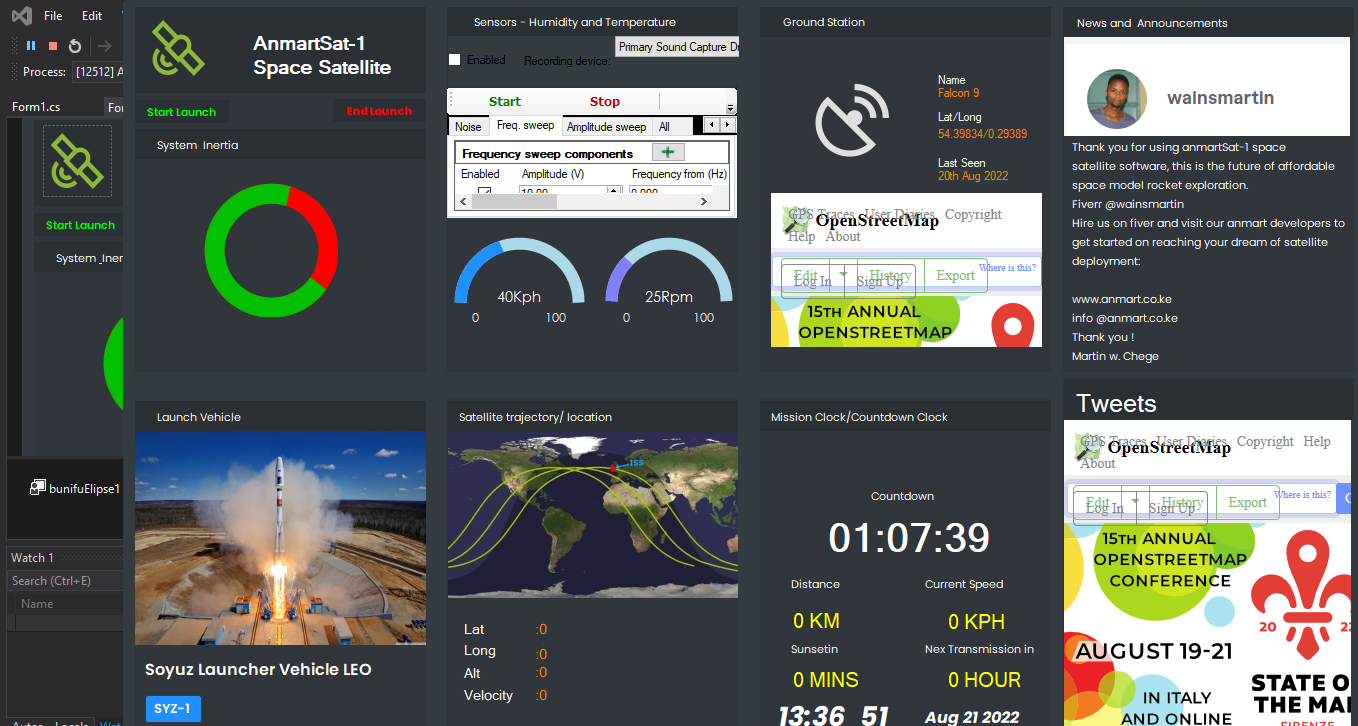Stop debugging with the red square icon
Screen dimensions: 1358x726
click(53, 46)
